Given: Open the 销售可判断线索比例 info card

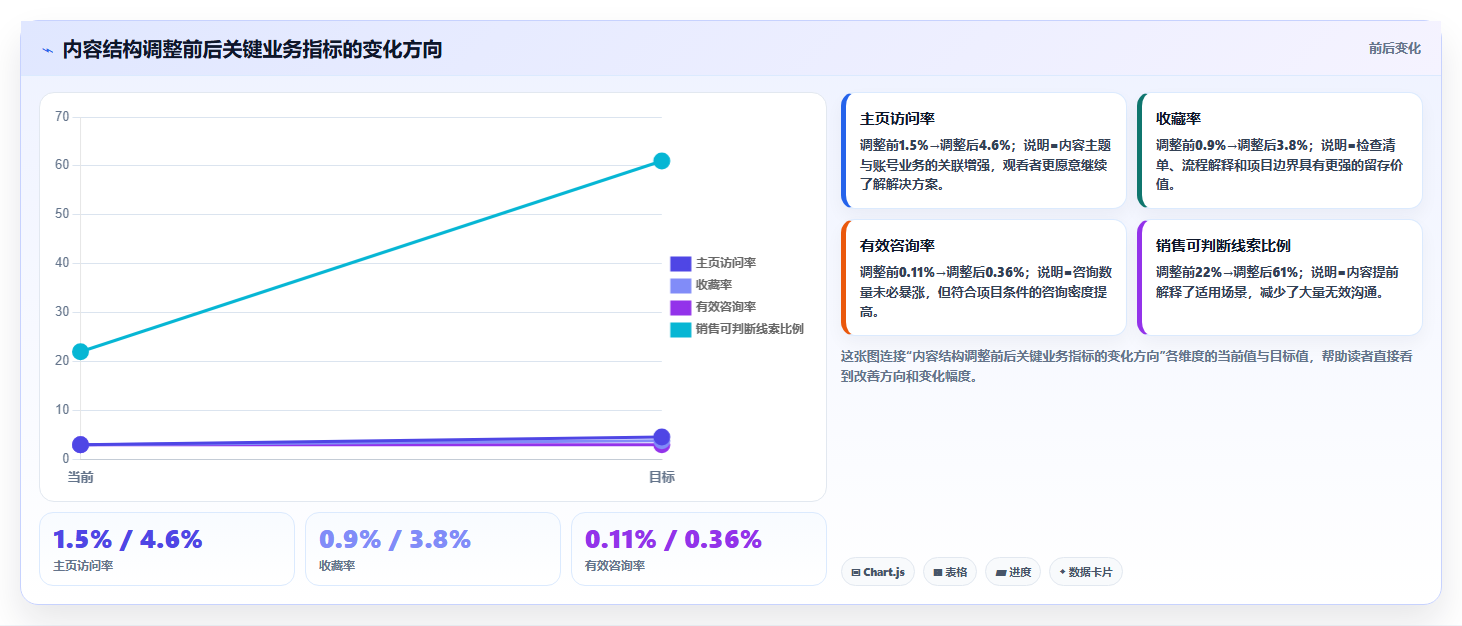Looking at the screenshot, I should (1280, 278).
